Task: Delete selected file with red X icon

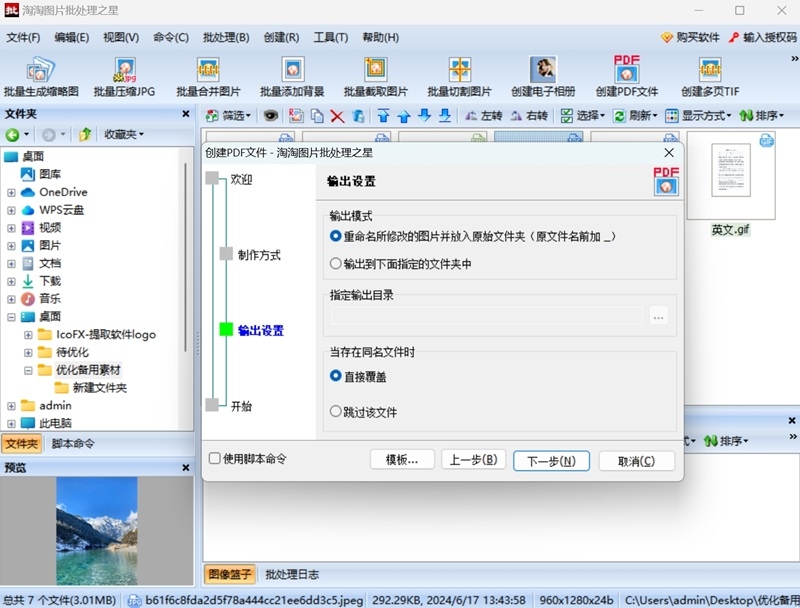Action: [x=337, y=114]
